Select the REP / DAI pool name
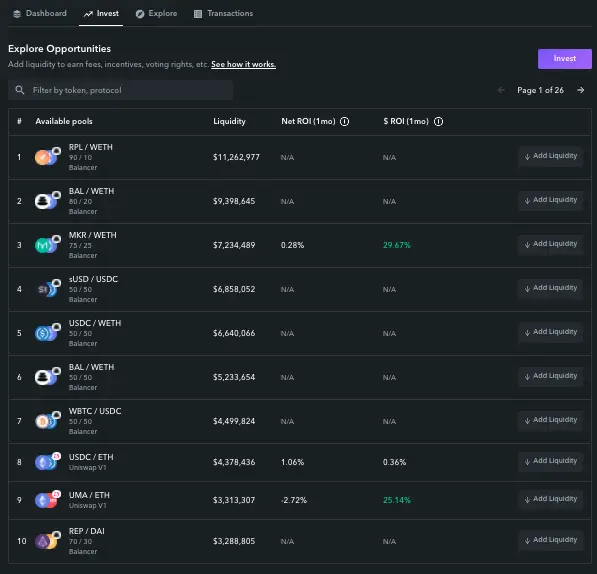The height and width of the screenshot is (574, 597). tap(86, 531)
